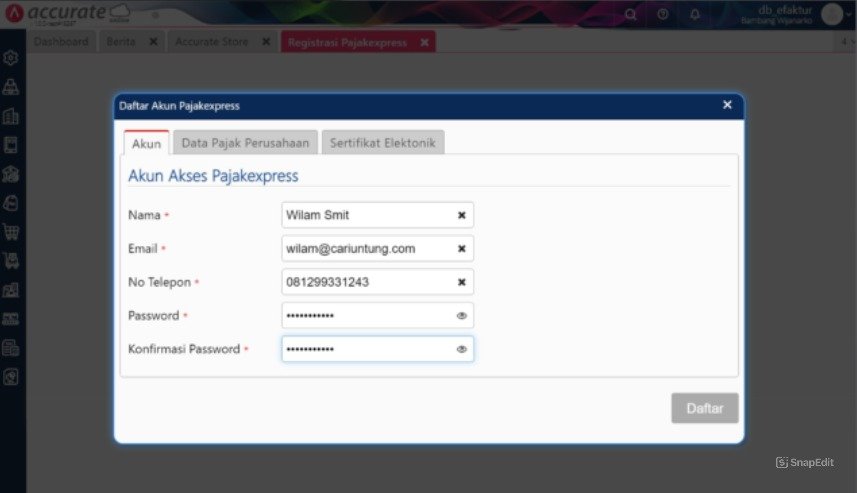Image resolution: width=857 pixels, height=493 pixels.
Task: Switch to the Berita tab
Action: [121, 42]
